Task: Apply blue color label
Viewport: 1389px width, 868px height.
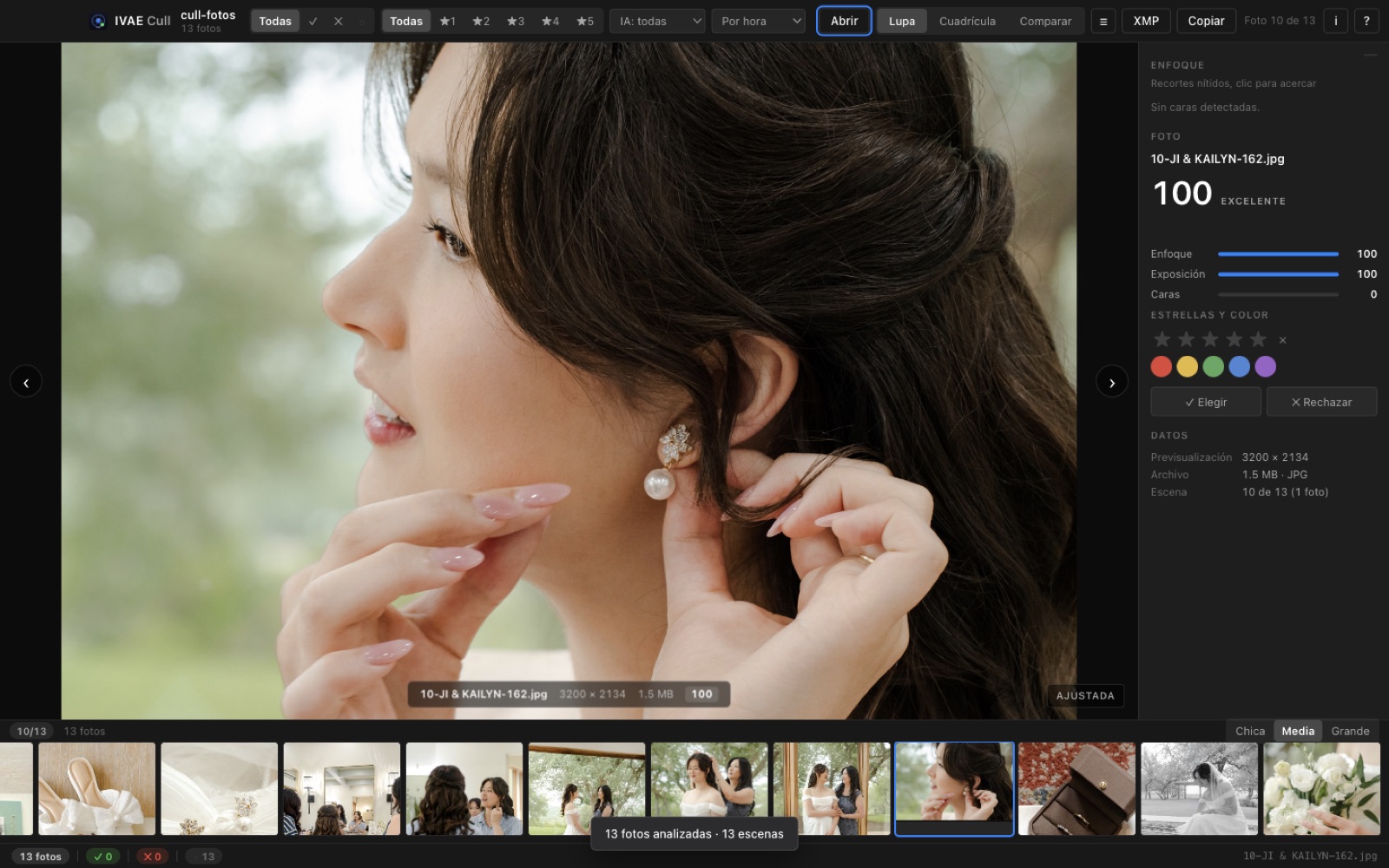Action: (x=1240, y=366)
